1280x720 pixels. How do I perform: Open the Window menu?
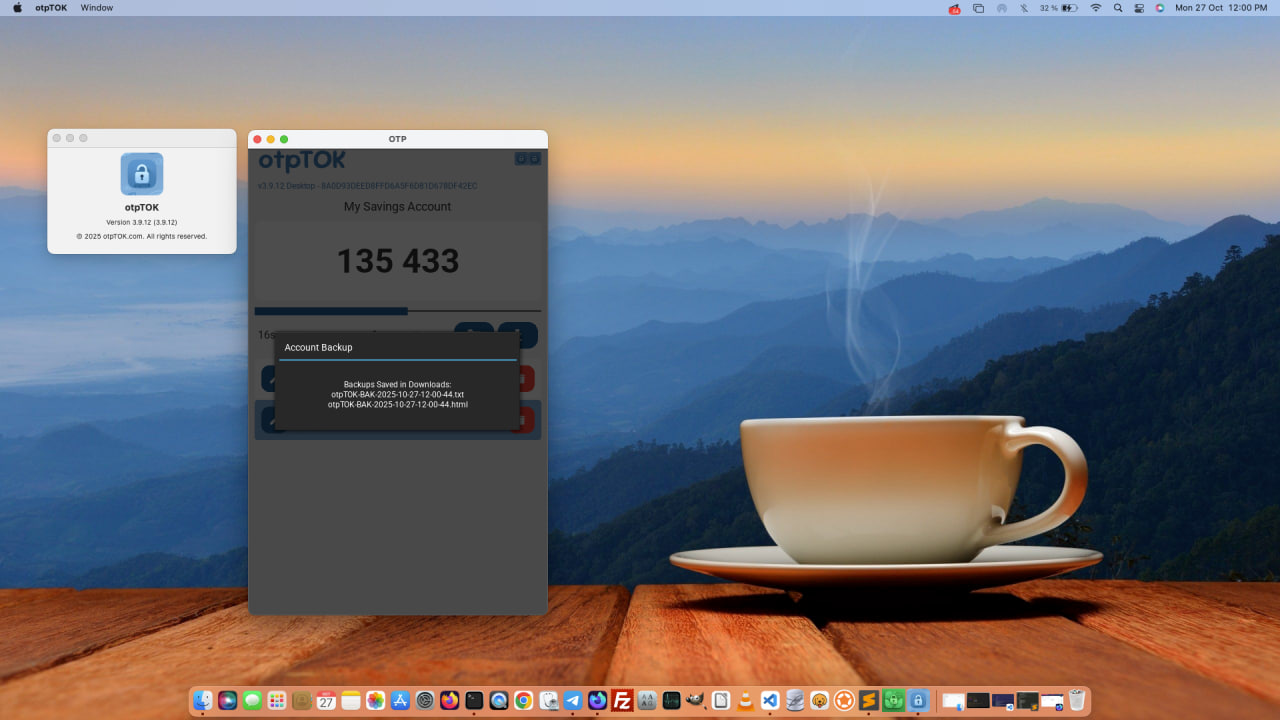coord(96,7)
